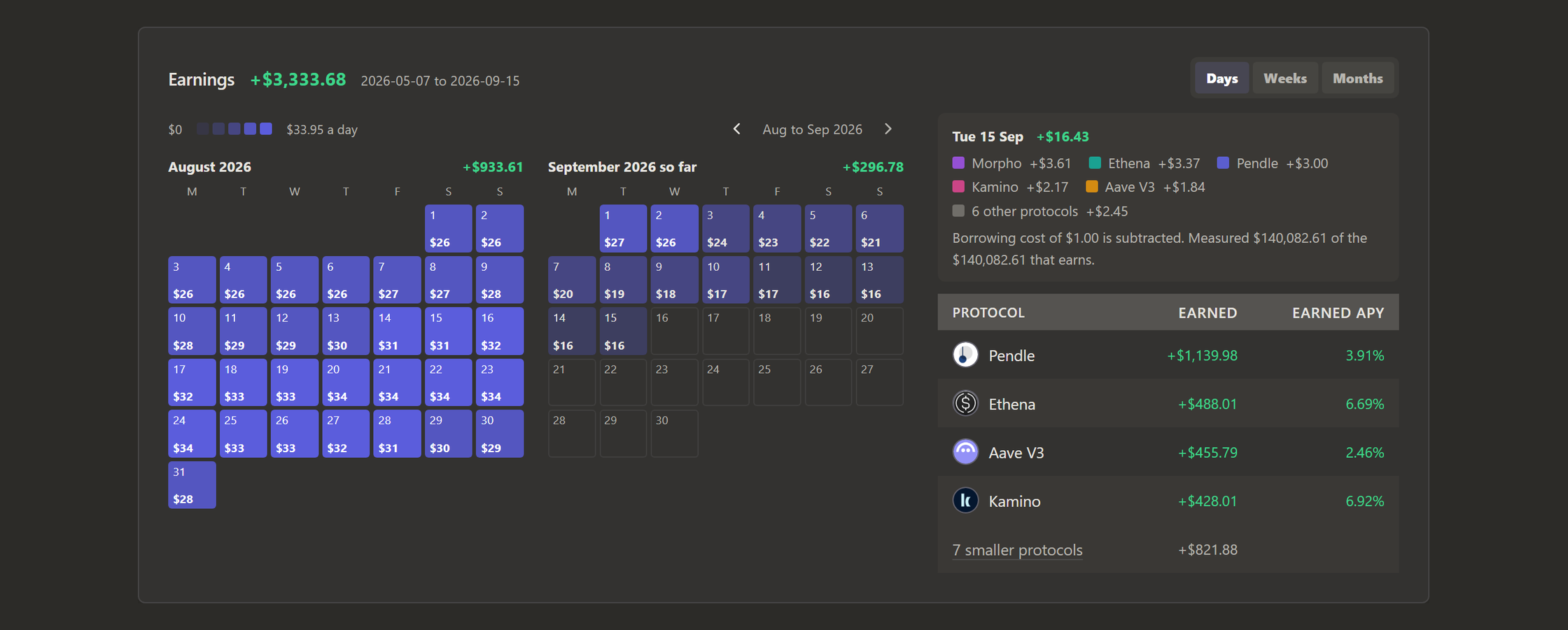Image resolution: width=1568 pixels, height=630 pixels.
Task: Click the PROTOCOL column header
Action: pyautogui.click(x=988, y=312)
